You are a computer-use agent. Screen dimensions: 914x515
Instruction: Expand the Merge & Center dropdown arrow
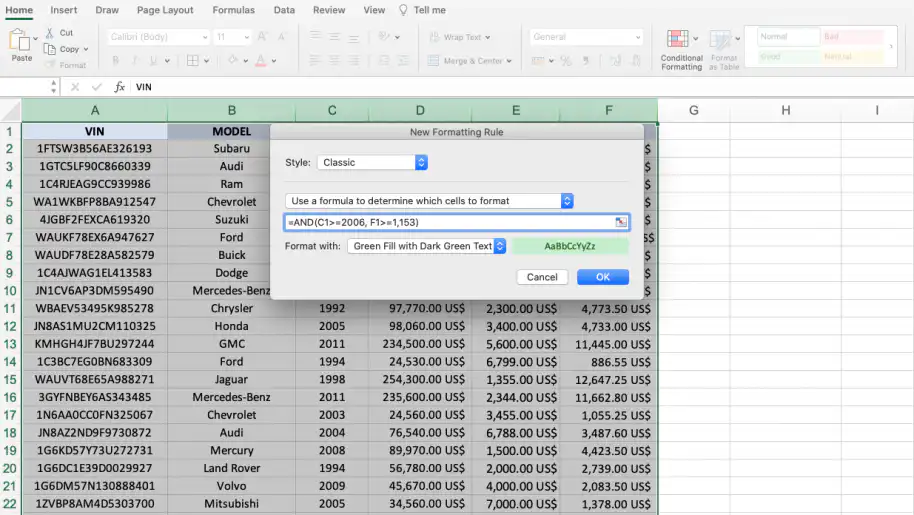(509, 61)
